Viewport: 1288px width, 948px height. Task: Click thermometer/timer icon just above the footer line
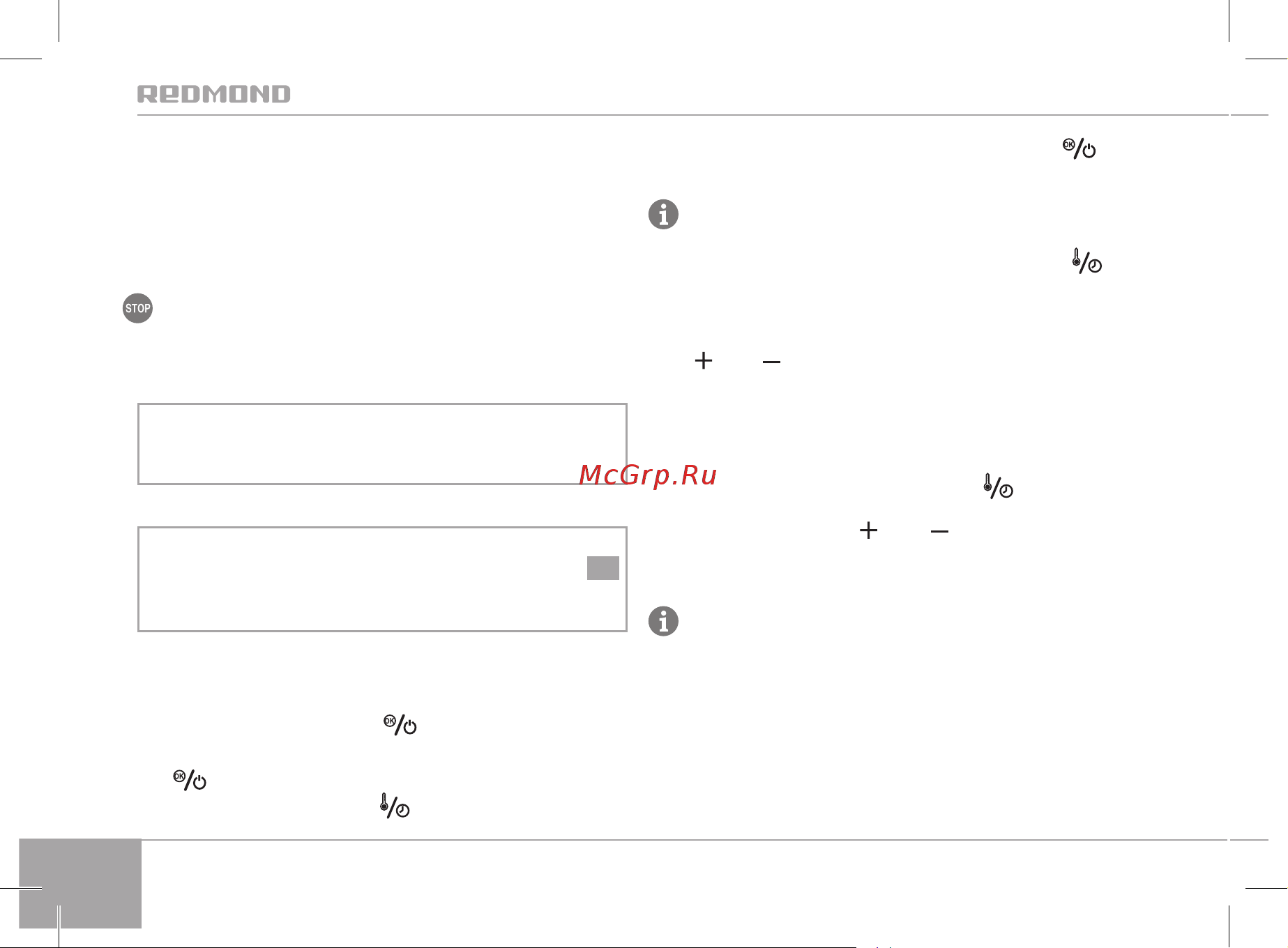click(395, 805)
